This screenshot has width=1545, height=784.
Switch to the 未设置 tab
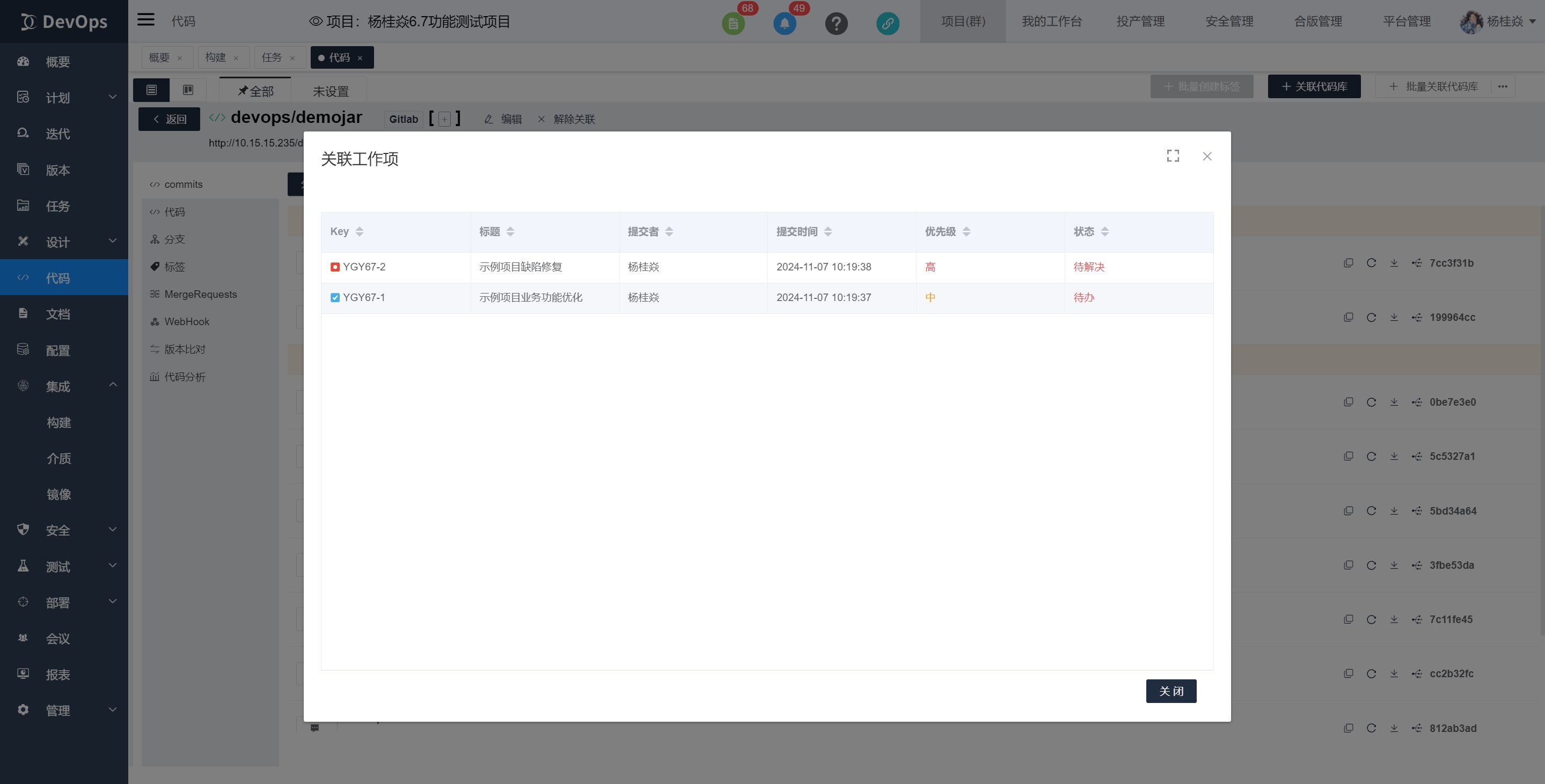[330, 91]
